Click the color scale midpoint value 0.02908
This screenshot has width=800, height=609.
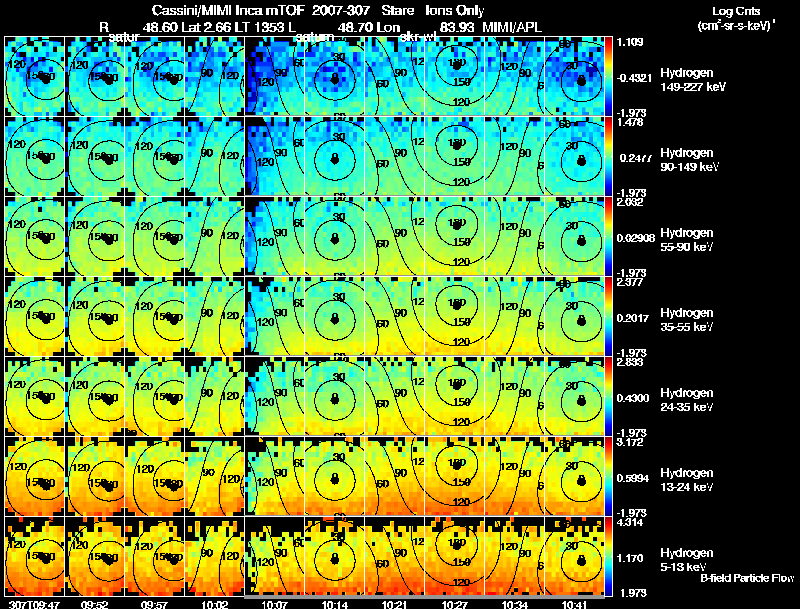point(635,238)
